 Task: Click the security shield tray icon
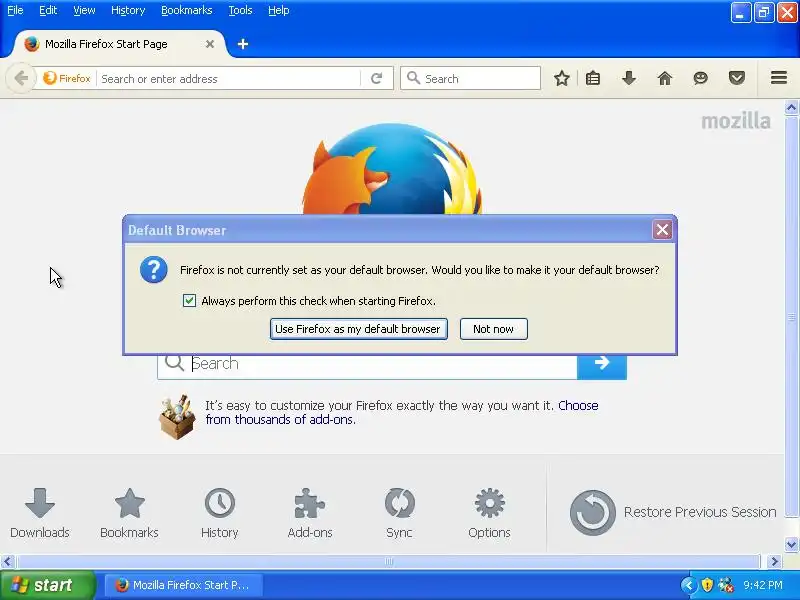pos(707,585)
